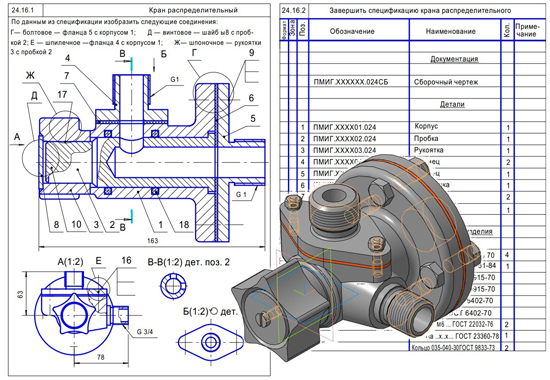Select the 163 overall length dimension

coord(152,241)
